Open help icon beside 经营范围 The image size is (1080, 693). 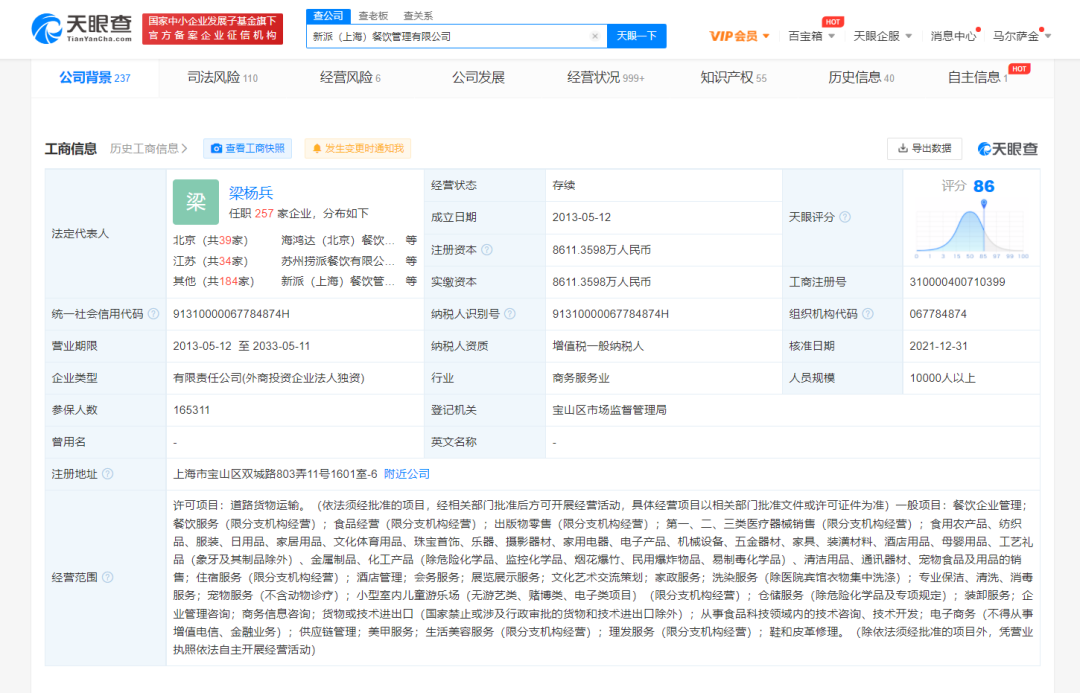point(107,577)
